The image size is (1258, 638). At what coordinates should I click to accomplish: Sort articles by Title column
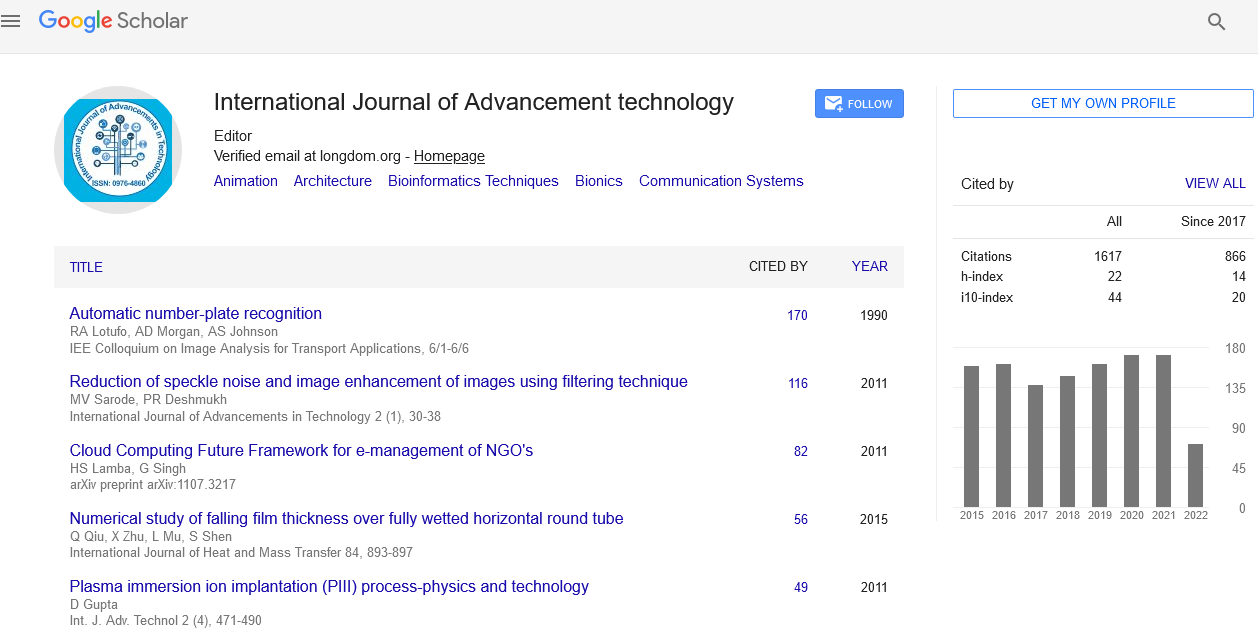point(86,267)
